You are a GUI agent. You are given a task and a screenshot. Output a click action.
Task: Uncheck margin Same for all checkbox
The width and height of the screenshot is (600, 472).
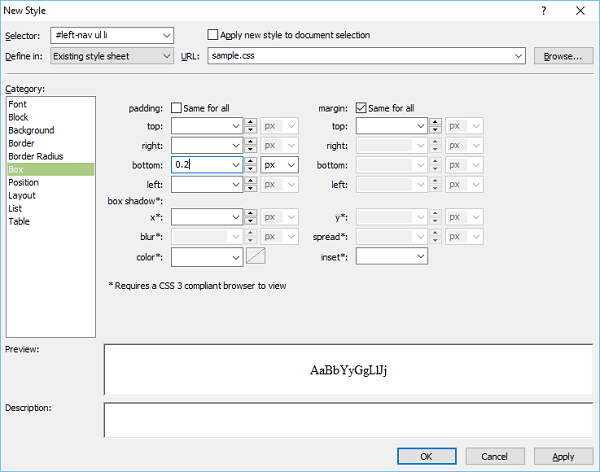pyautogui.click(x=361, y=108)
